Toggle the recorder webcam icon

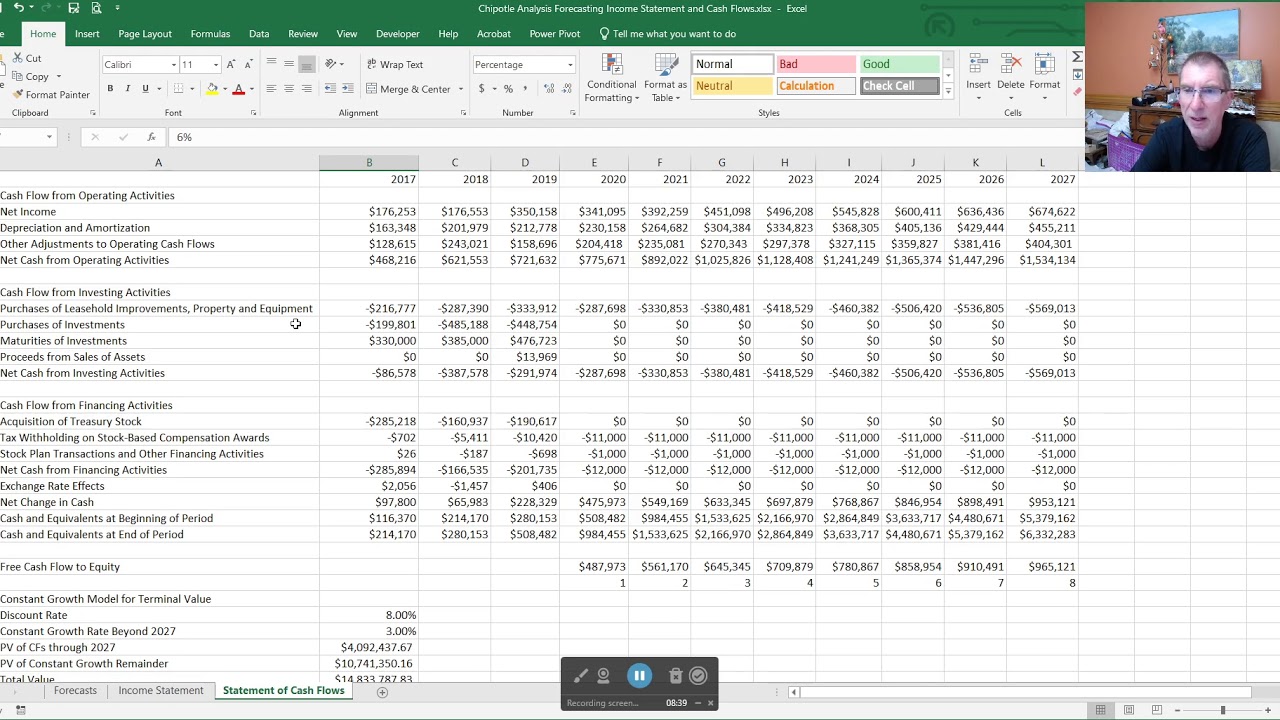[603, 676]
